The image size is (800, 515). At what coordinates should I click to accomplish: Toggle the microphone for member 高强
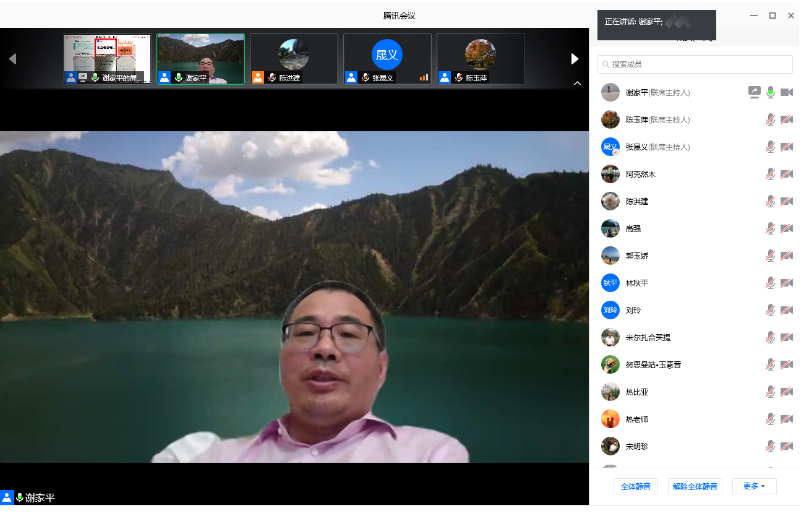pos(771,228)
